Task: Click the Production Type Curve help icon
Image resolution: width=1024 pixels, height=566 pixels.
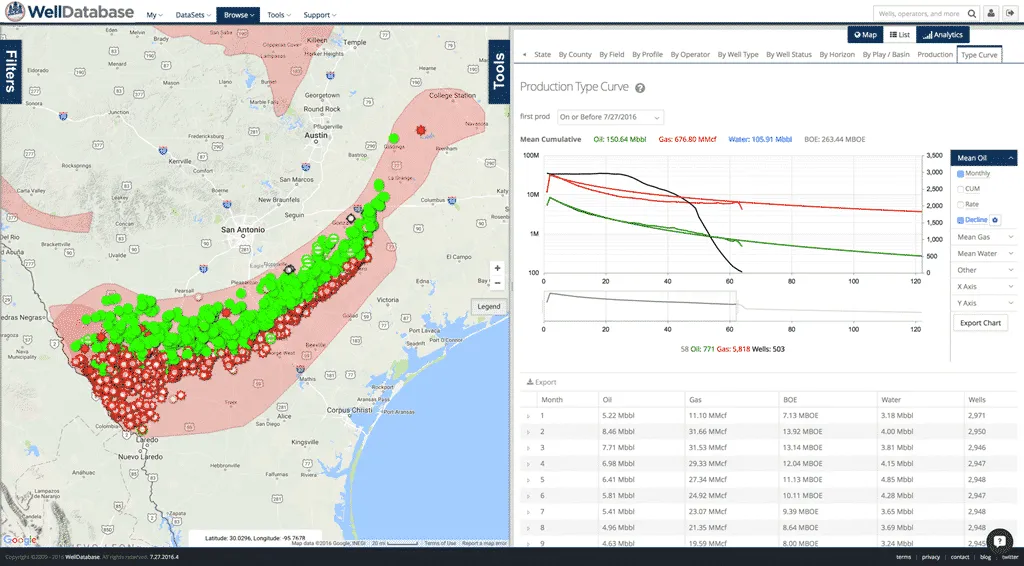Action: [x=639, y=88]
